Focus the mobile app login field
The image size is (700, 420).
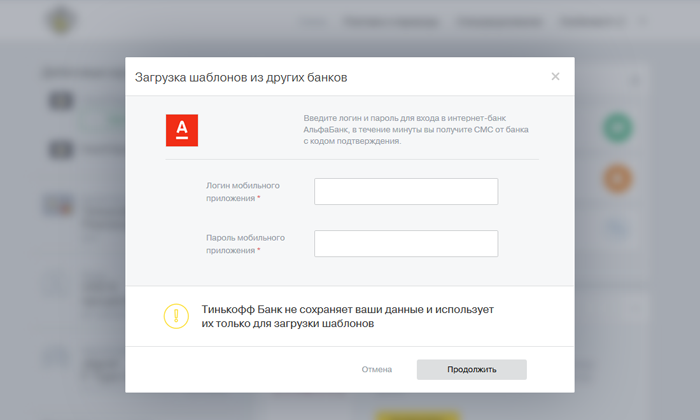[406, 191]
